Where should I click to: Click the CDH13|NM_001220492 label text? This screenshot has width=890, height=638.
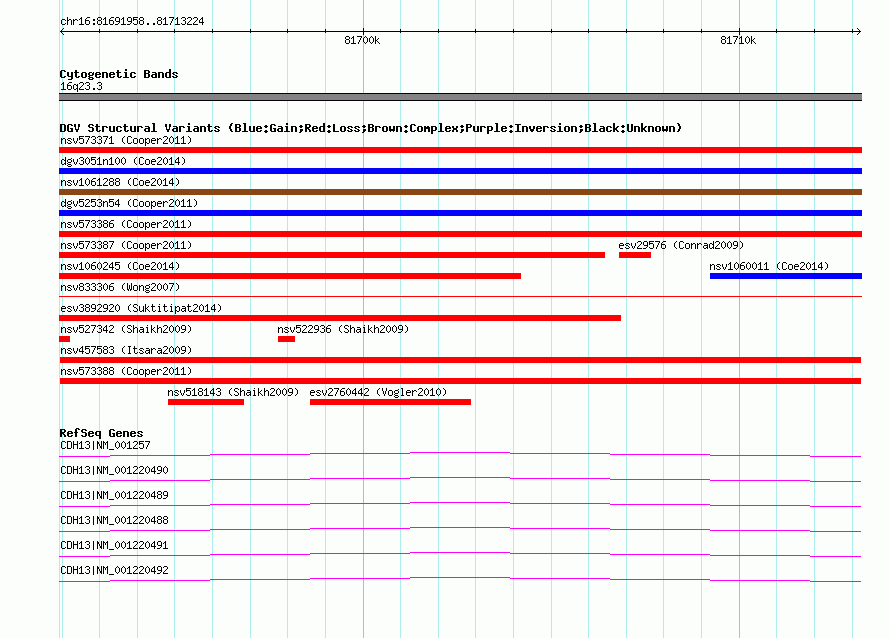(114, 570)
